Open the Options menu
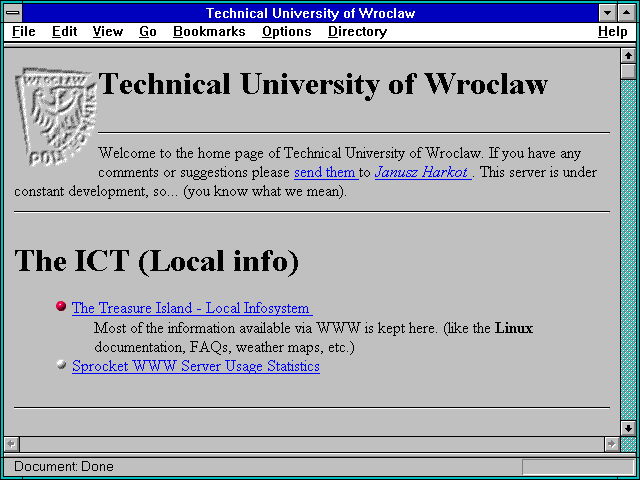Image resolution: width=640 pixels, height=480 pixels. click(287, 32)
